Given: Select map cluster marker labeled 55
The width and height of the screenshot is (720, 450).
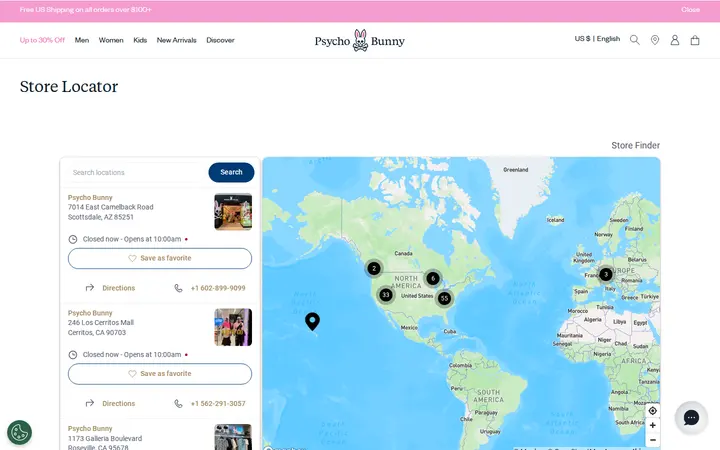Looking at the screenshot, I should point(444,298).
